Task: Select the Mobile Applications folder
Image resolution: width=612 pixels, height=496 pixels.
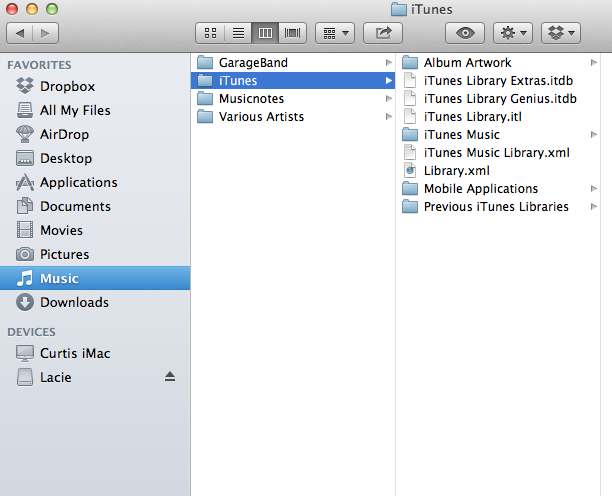Action: point(498,188)
